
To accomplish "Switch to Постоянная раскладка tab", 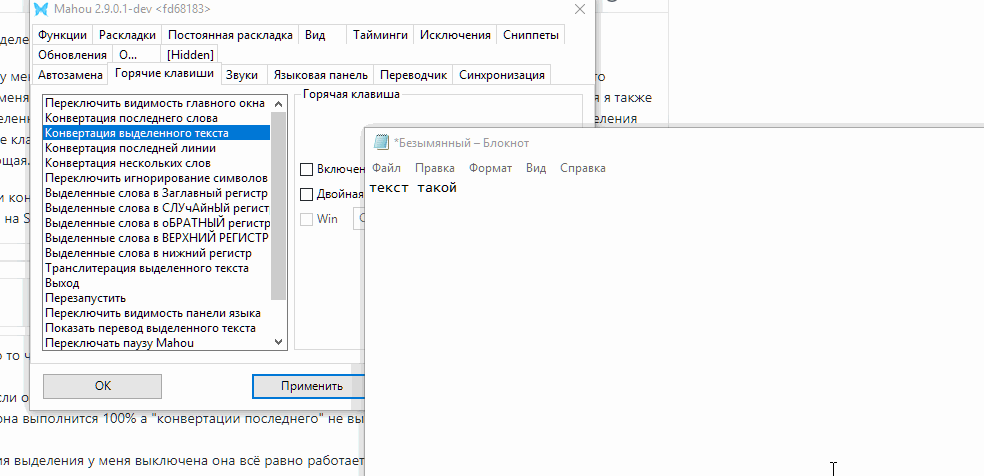I will click(230, 35).
